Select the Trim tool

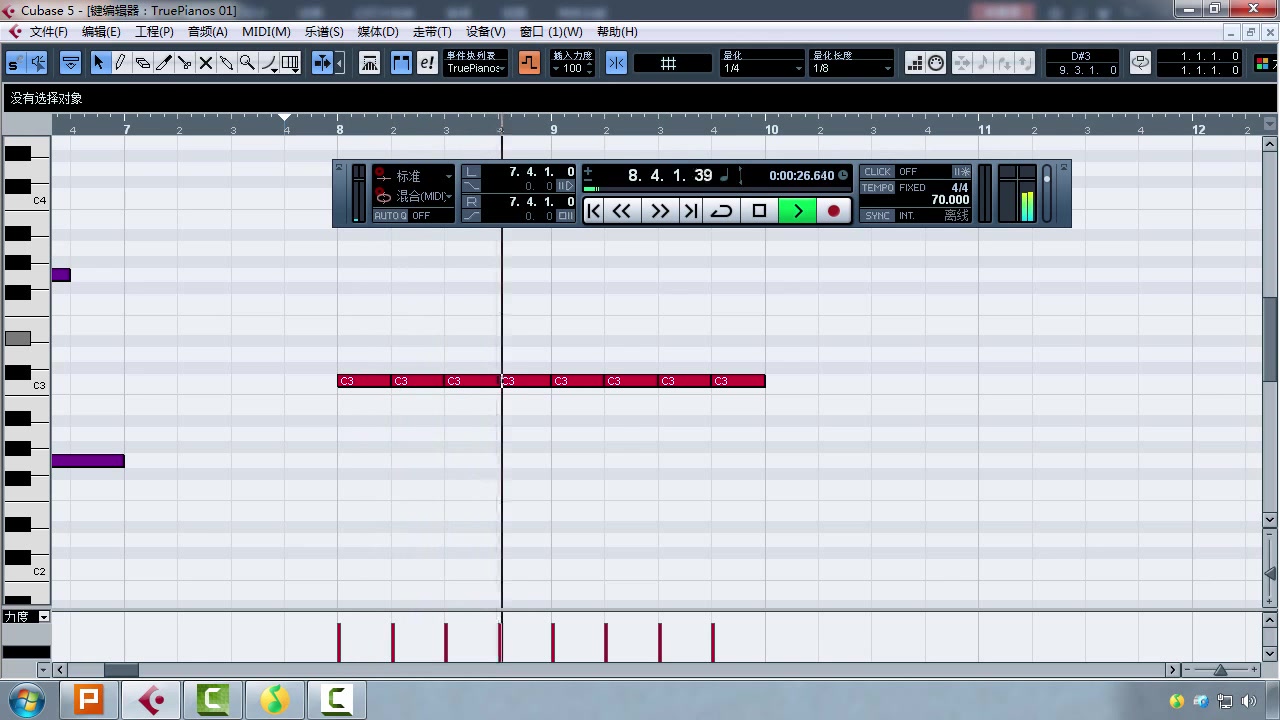pyautogui.click(x=163, y=63)
